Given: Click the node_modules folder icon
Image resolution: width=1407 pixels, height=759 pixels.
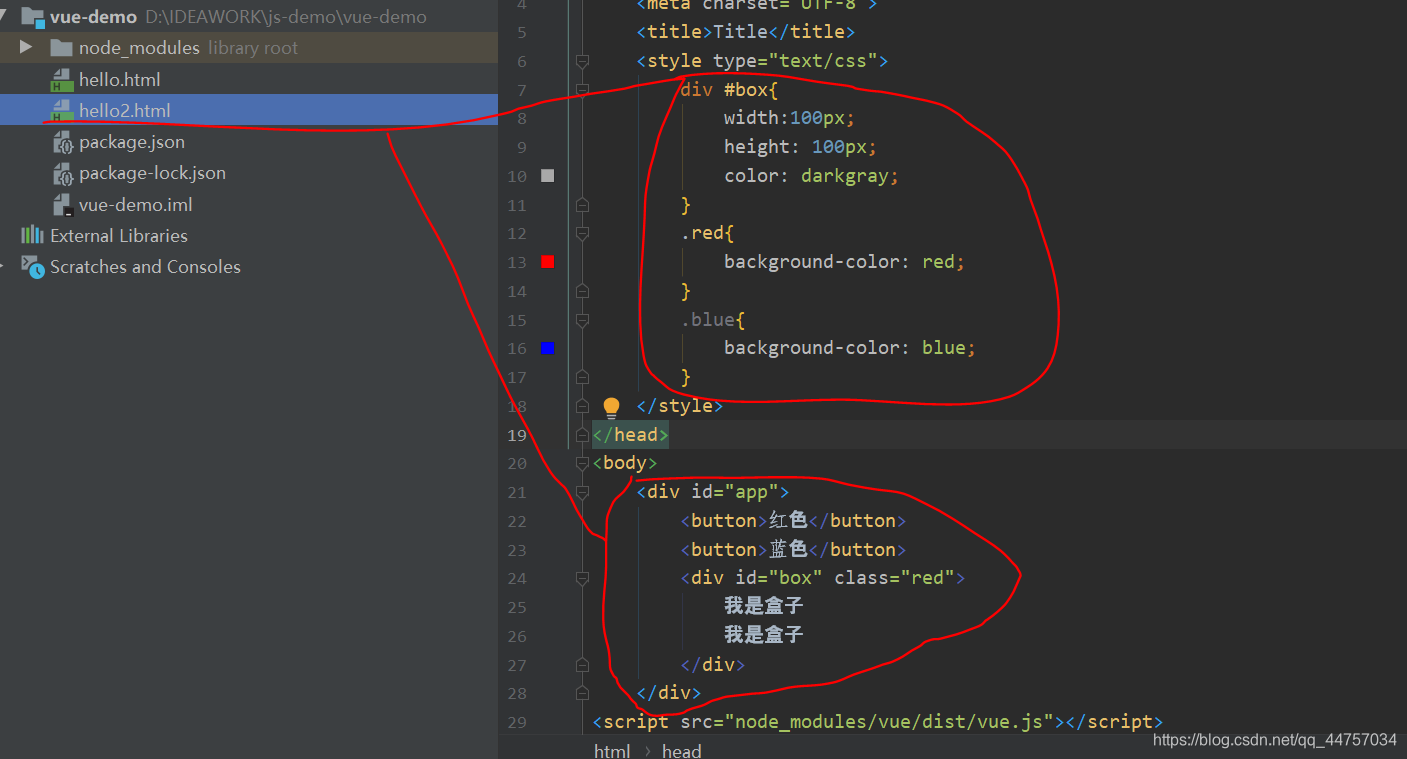Looking at the screenshot, I should pyautogui.click(x=61, y=48).
